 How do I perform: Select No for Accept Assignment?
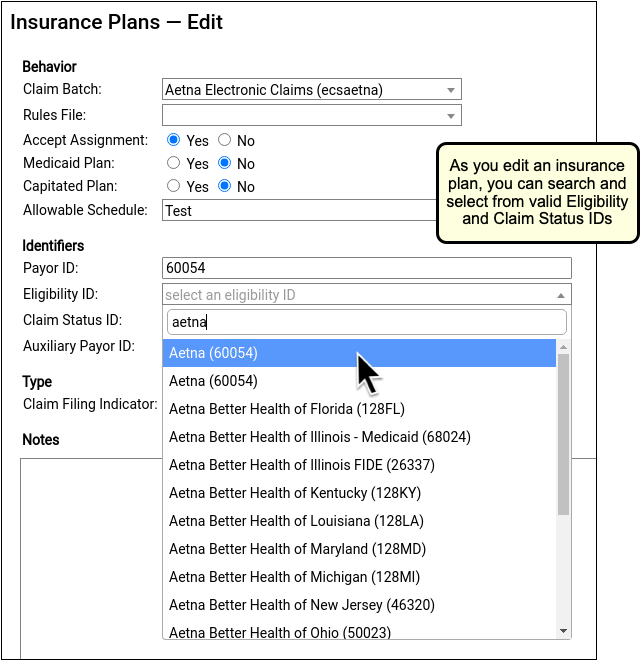[x=224, y=140]
